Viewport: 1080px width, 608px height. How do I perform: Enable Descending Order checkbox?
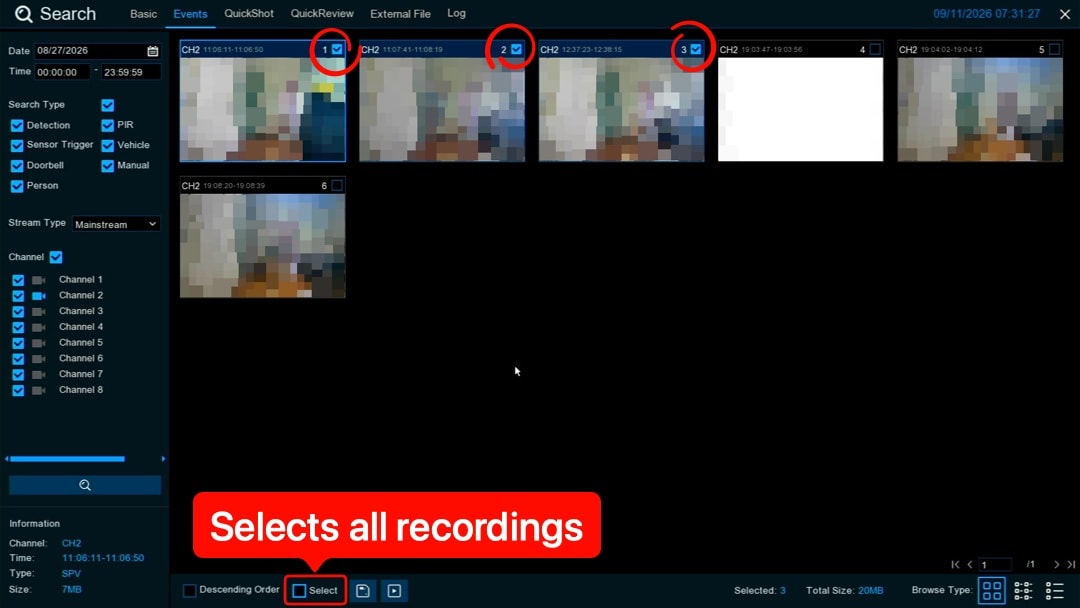pos(189,590)
